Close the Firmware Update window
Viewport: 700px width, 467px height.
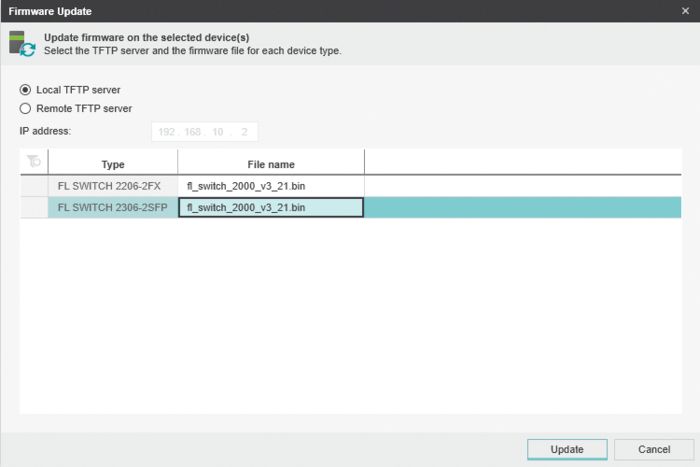coord(685,11)
